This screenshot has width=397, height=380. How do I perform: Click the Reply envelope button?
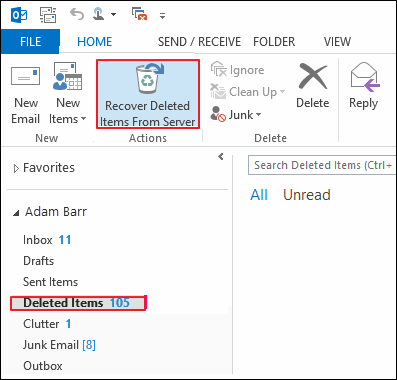tap(364, 86)
